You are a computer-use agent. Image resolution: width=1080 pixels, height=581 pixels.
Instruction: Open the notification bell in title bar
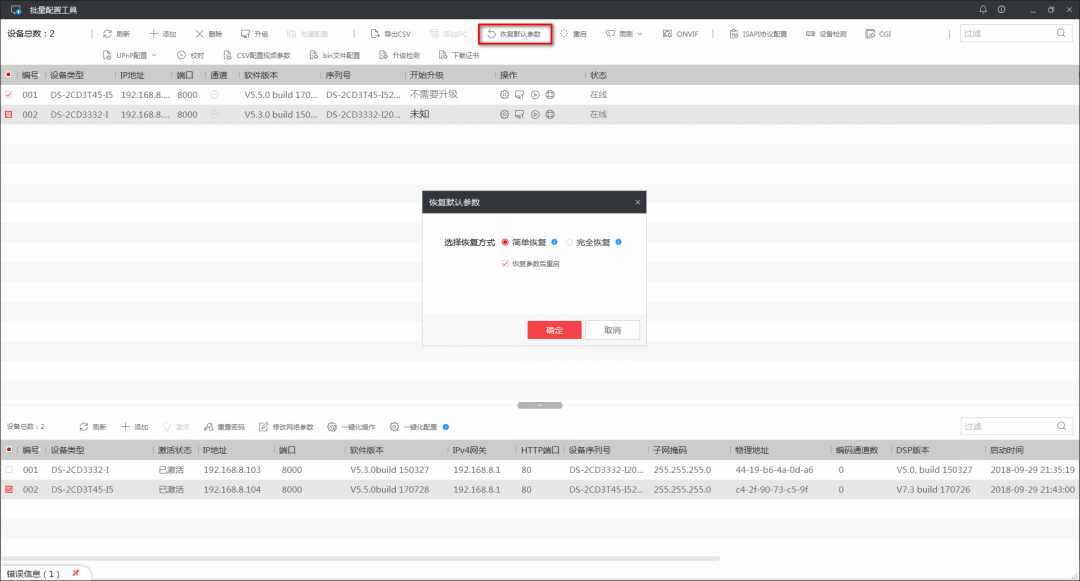tap(983, 9)
